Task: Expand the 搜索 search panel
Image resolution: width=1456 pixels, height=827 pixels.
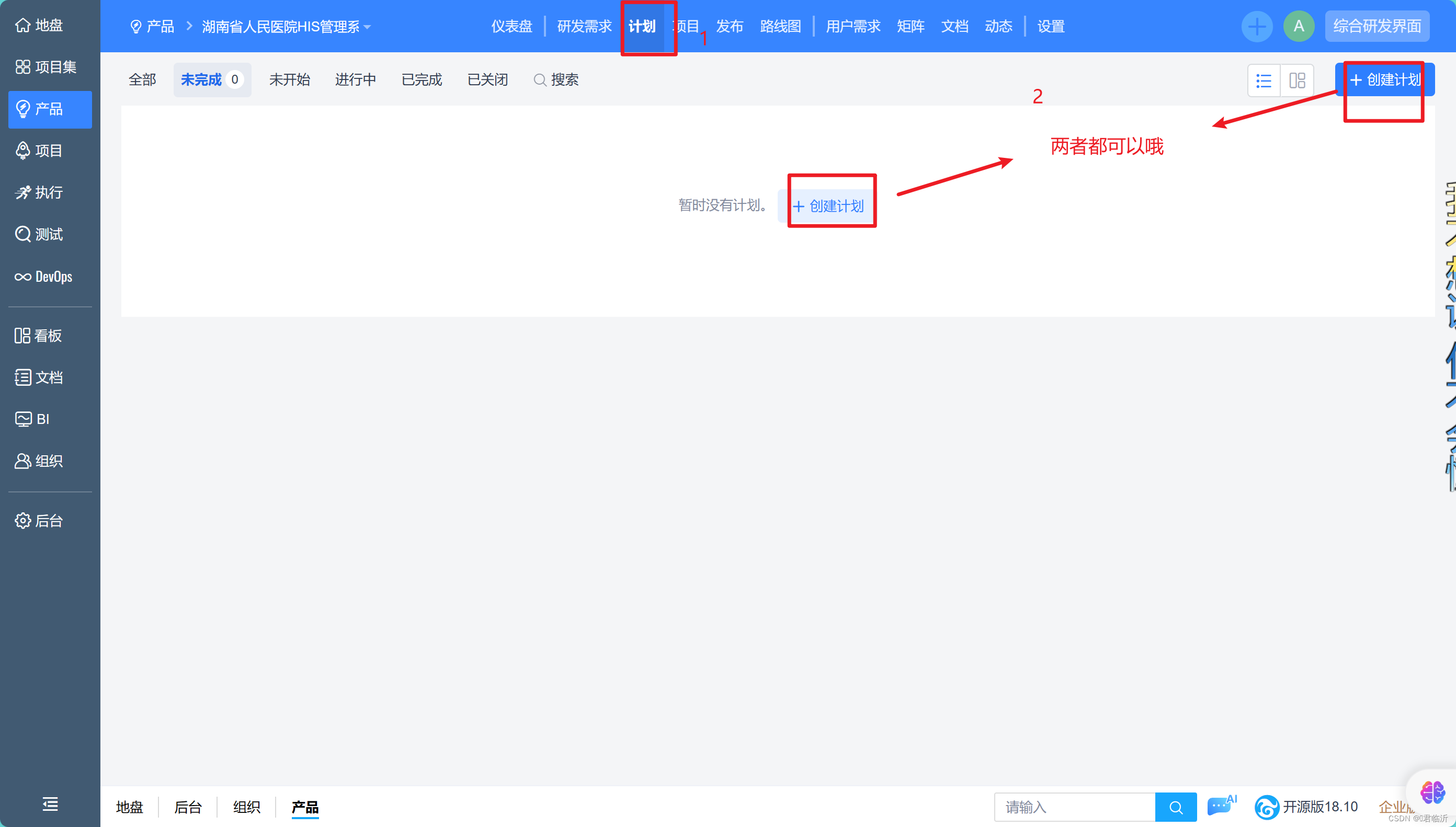Action: click(x=556, y=79)
